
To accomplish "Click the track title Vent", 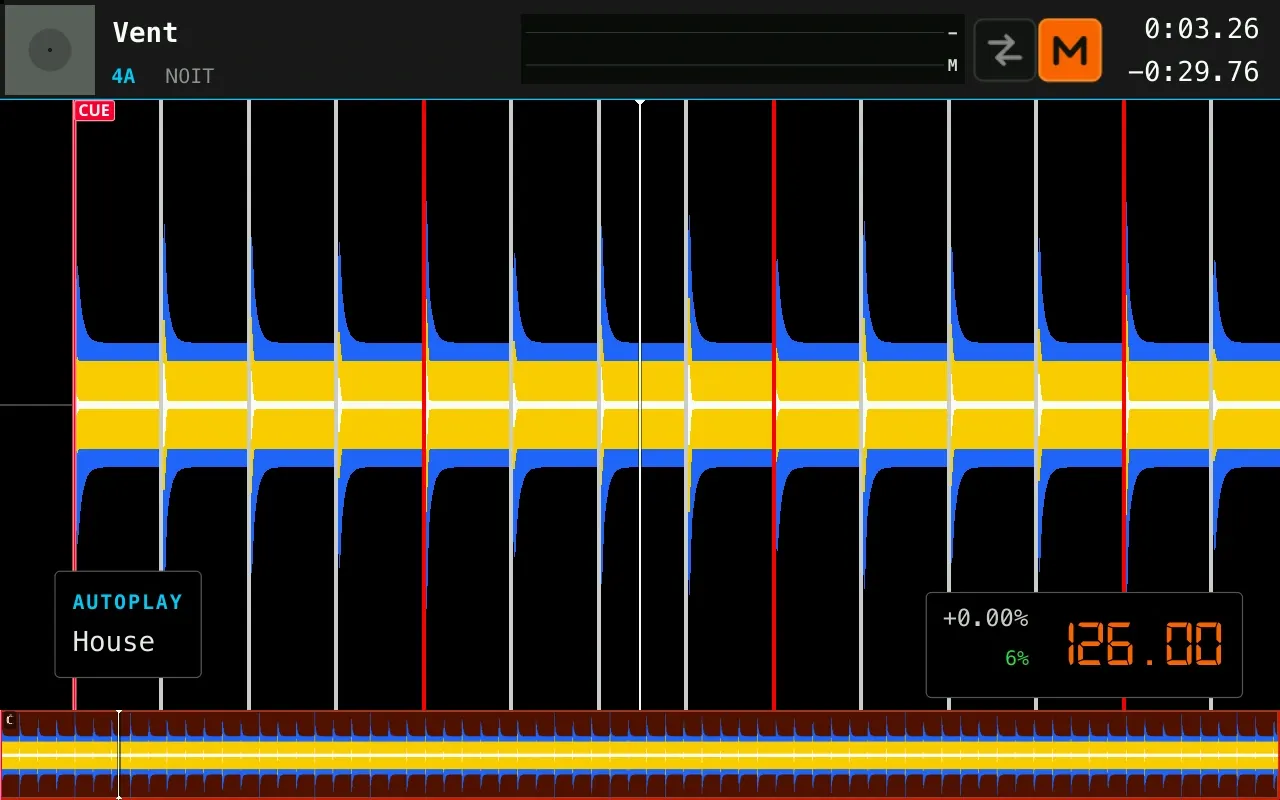I will [x=145, y=33].
